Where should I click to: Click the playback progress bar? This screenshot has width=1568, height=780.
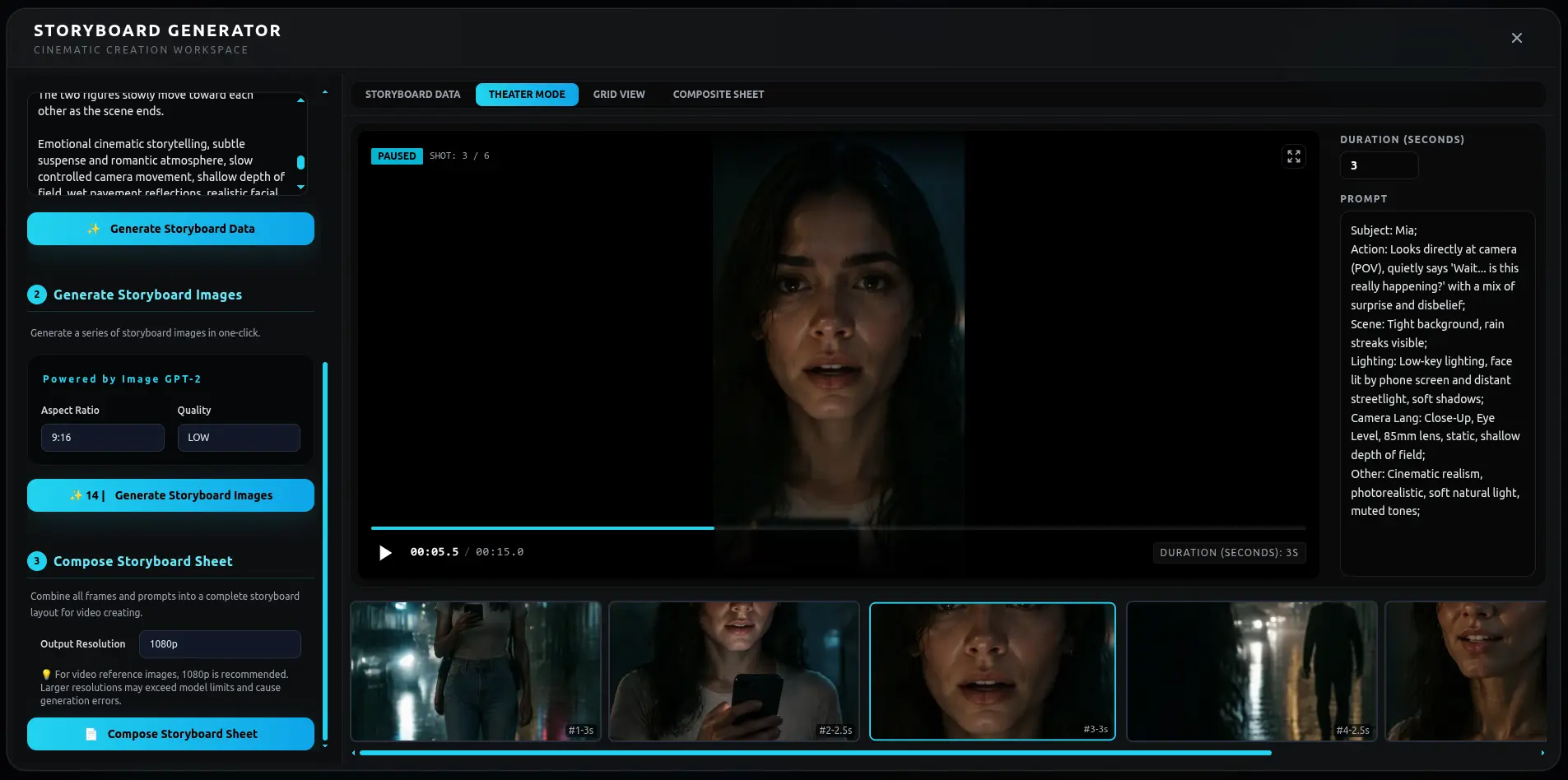coord(838,527)
